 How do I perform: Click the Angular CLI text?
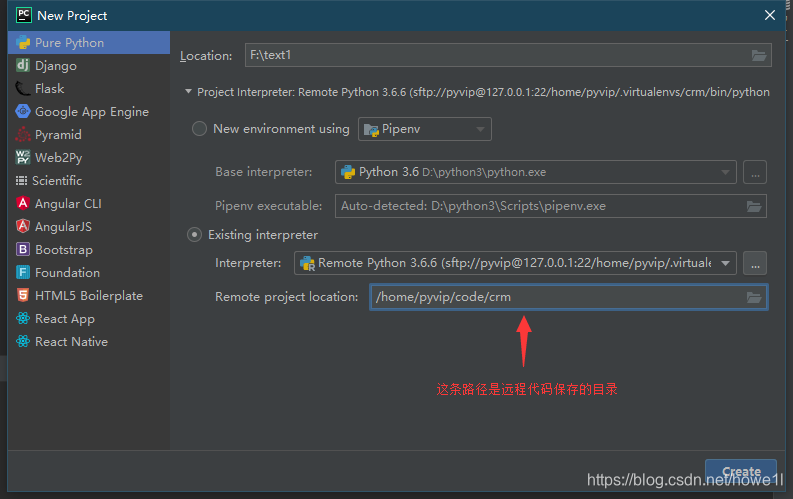68,204
